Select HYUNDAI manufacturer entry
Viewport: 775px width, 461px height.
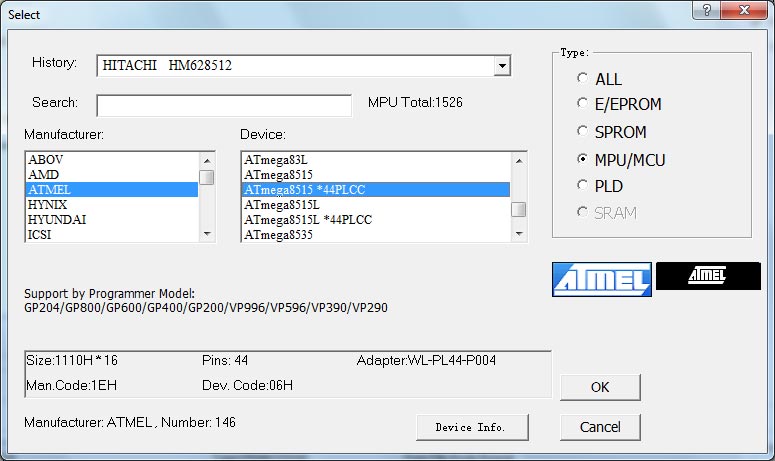pos(112,219)
